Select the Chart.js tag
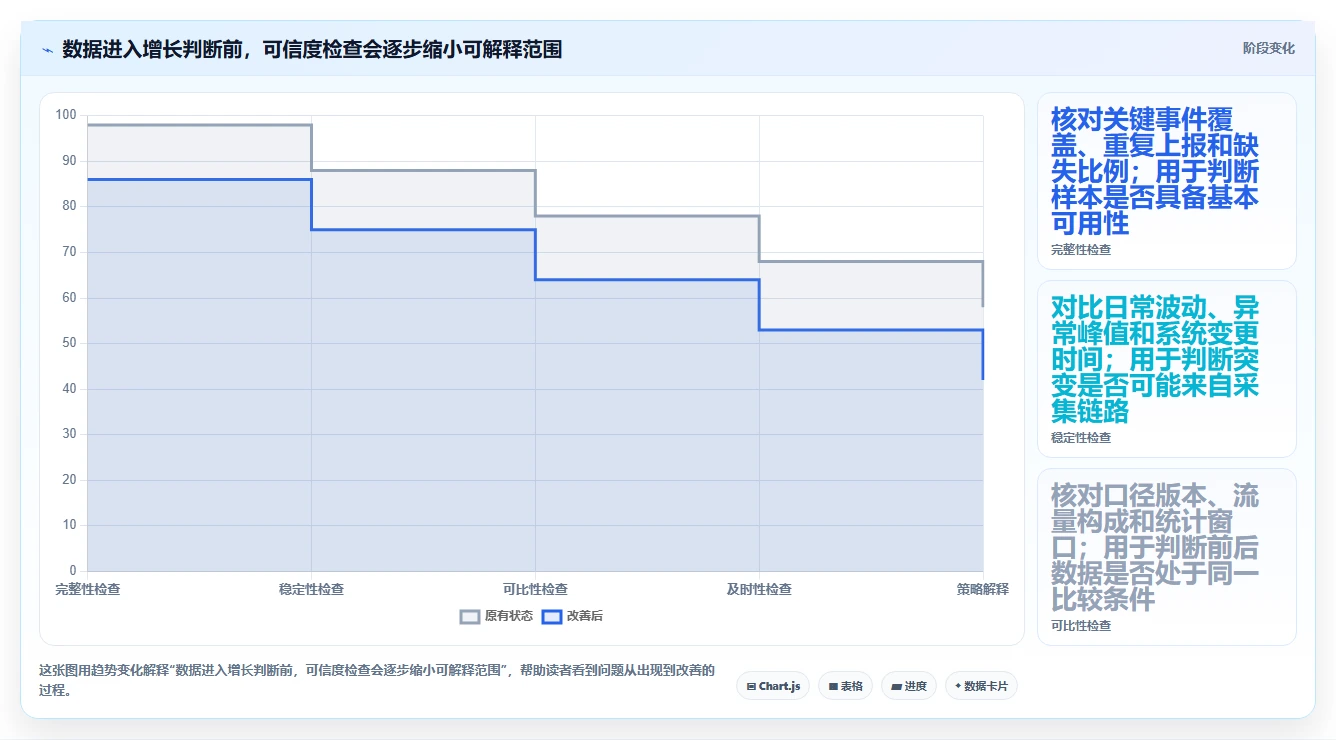 coord(774,686)
